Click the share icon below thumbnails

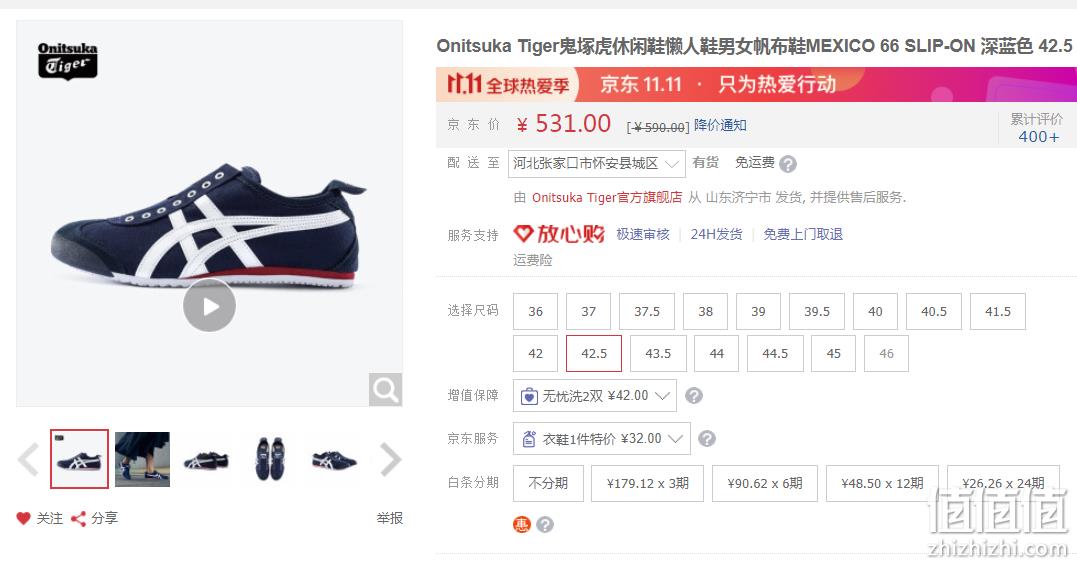[78, 519]
